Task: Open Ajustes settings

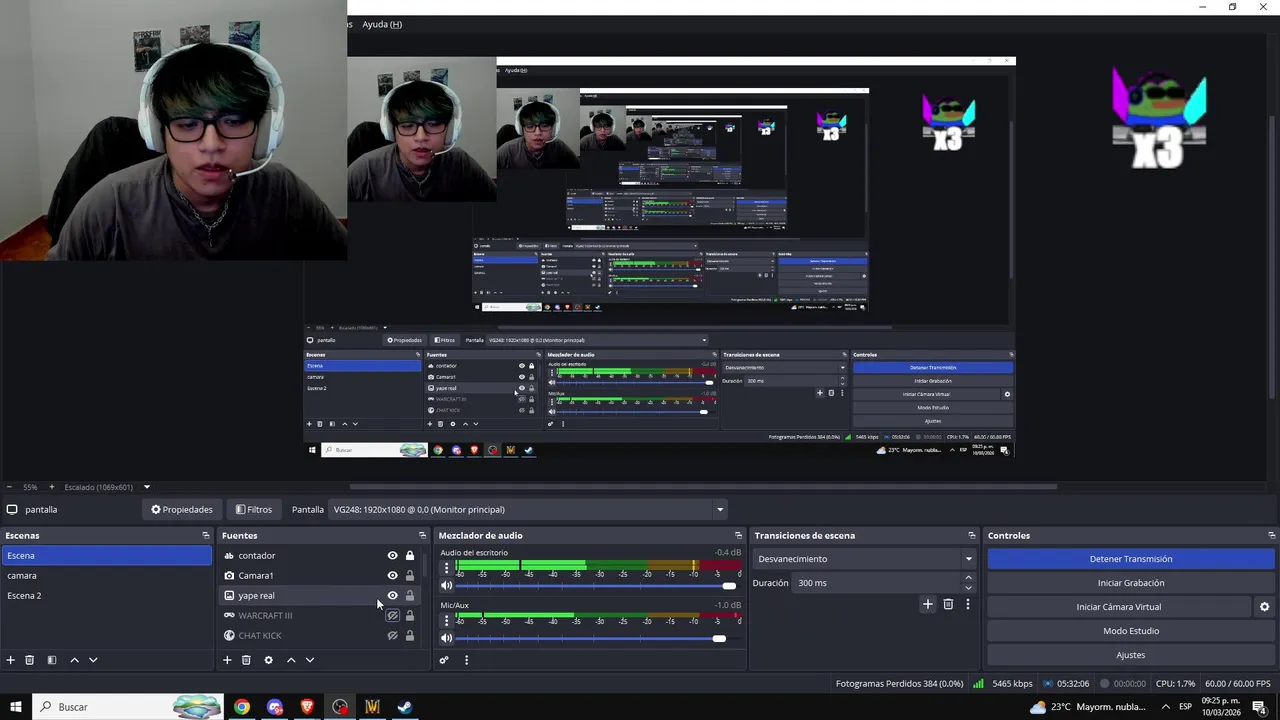Action: pos(1131,655)
